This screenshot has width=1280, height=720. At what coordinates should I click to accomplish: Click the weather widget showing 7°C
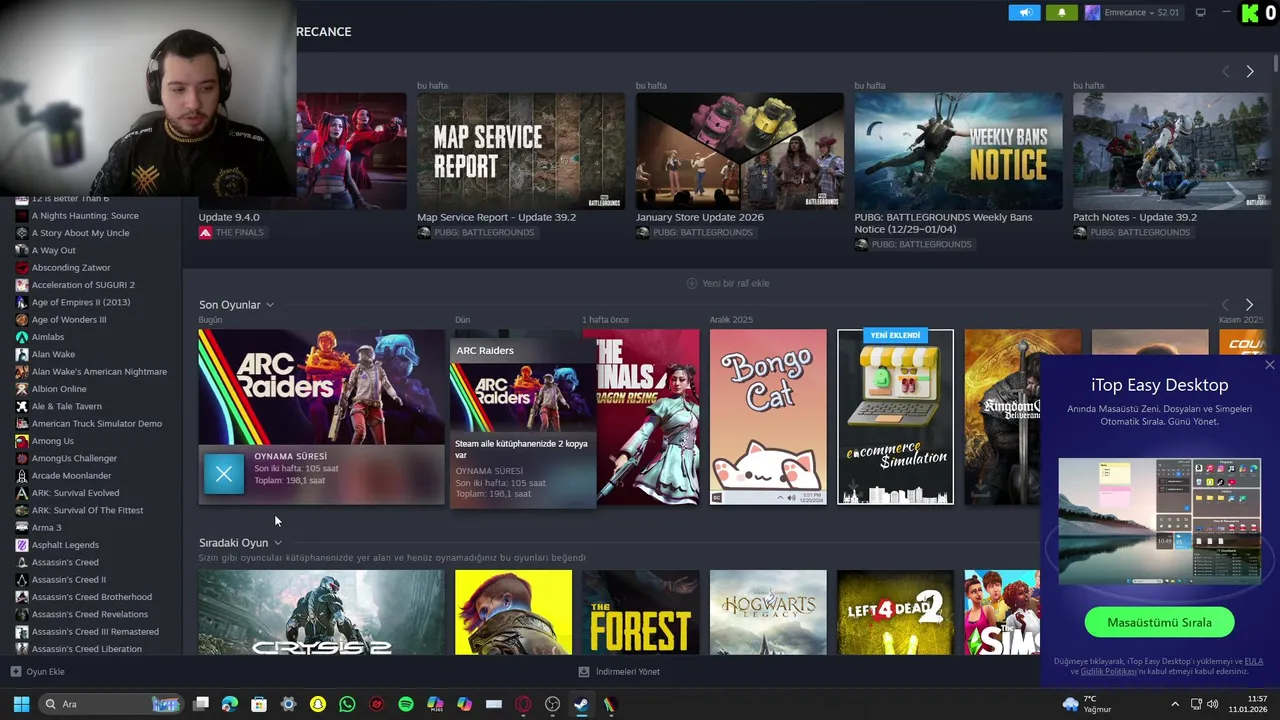(1087, 704)
